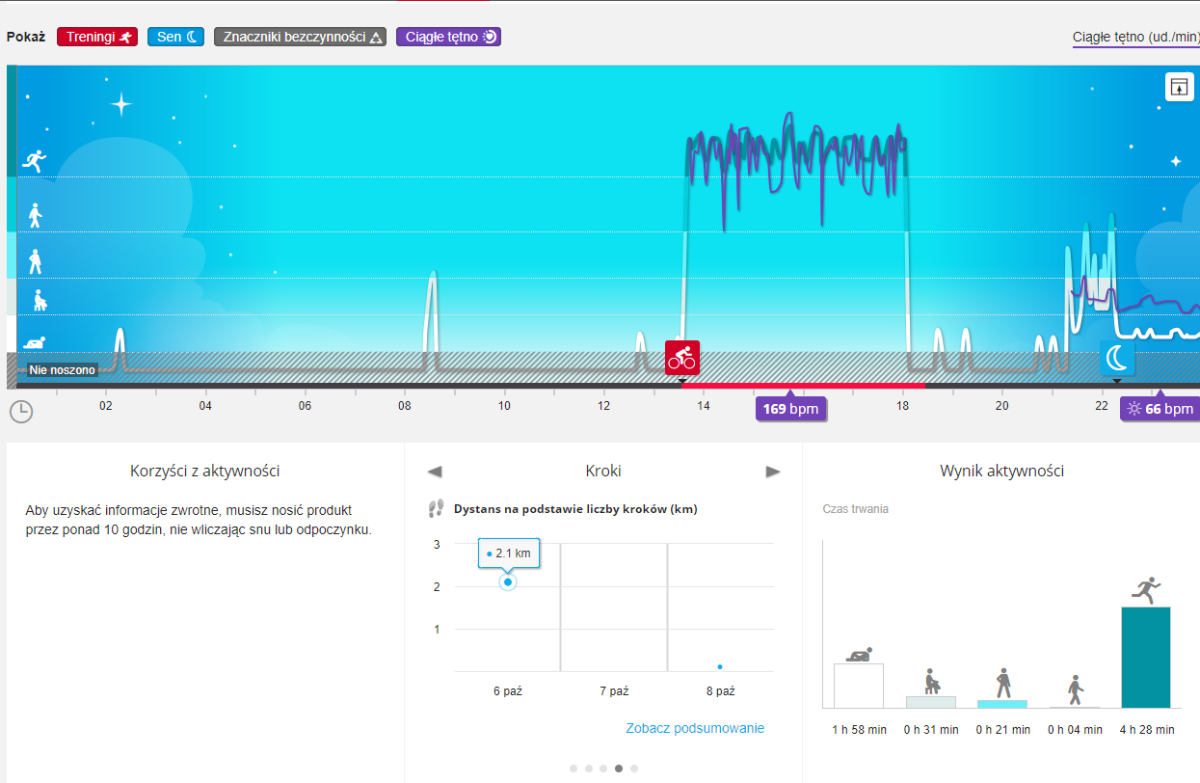The image size is (1200, 783).
Task: Click the 0 h 31 min label
Action: pos(931,730)
